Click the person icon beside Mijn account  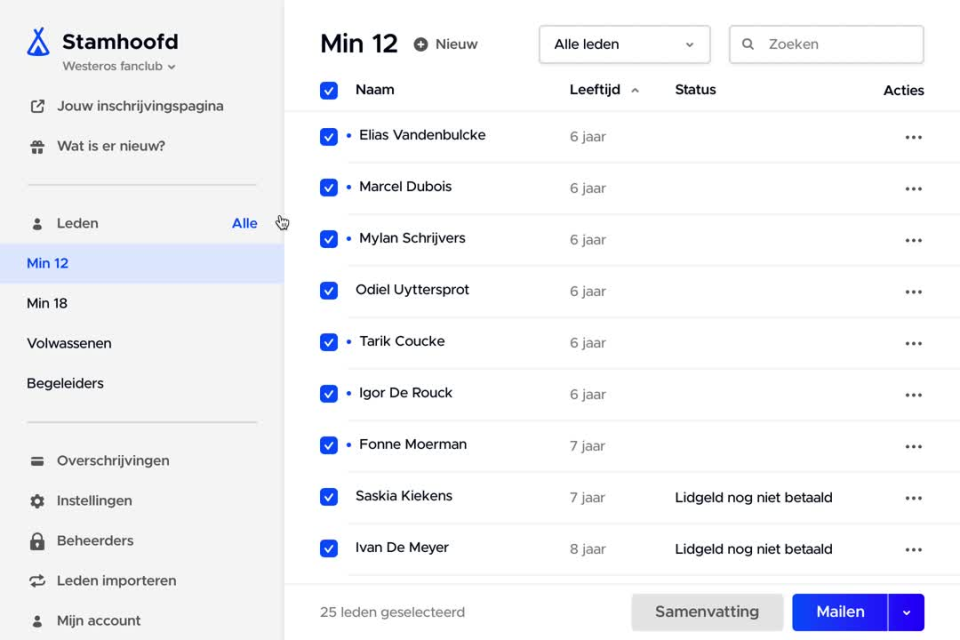[x=37, y=621]
